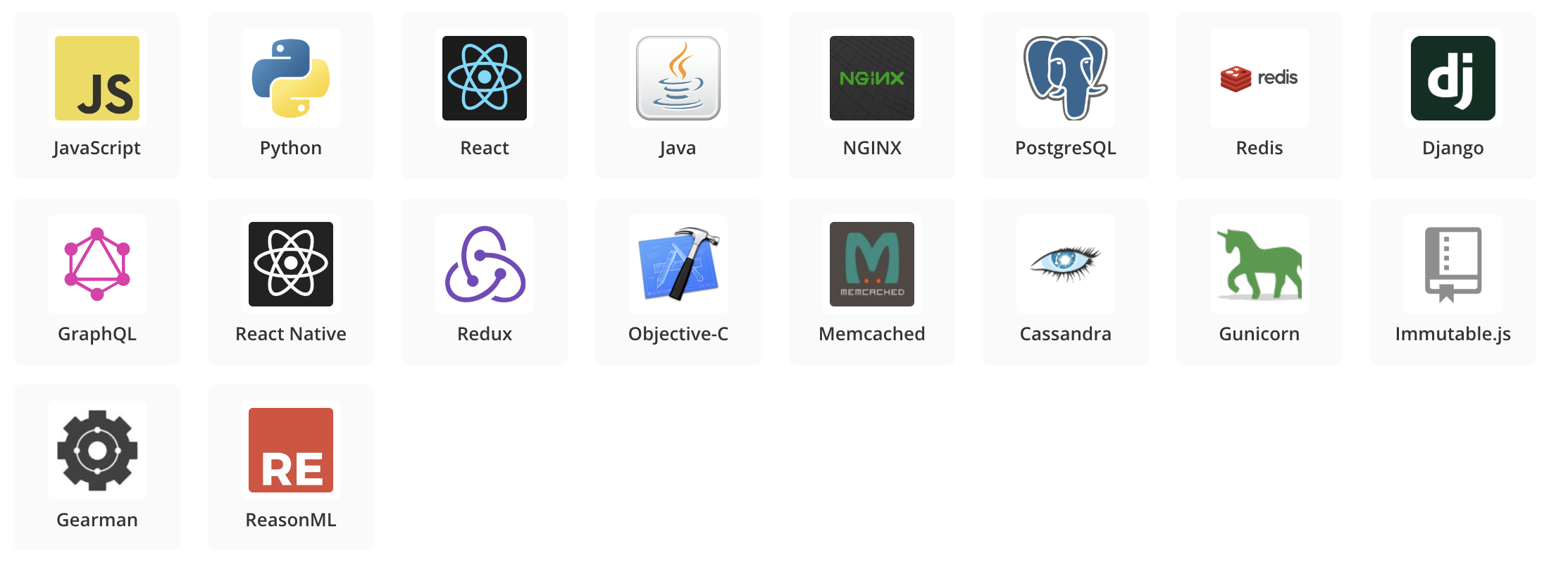
Task: Click the Java coffee cup icon
Action: (678, 78)
